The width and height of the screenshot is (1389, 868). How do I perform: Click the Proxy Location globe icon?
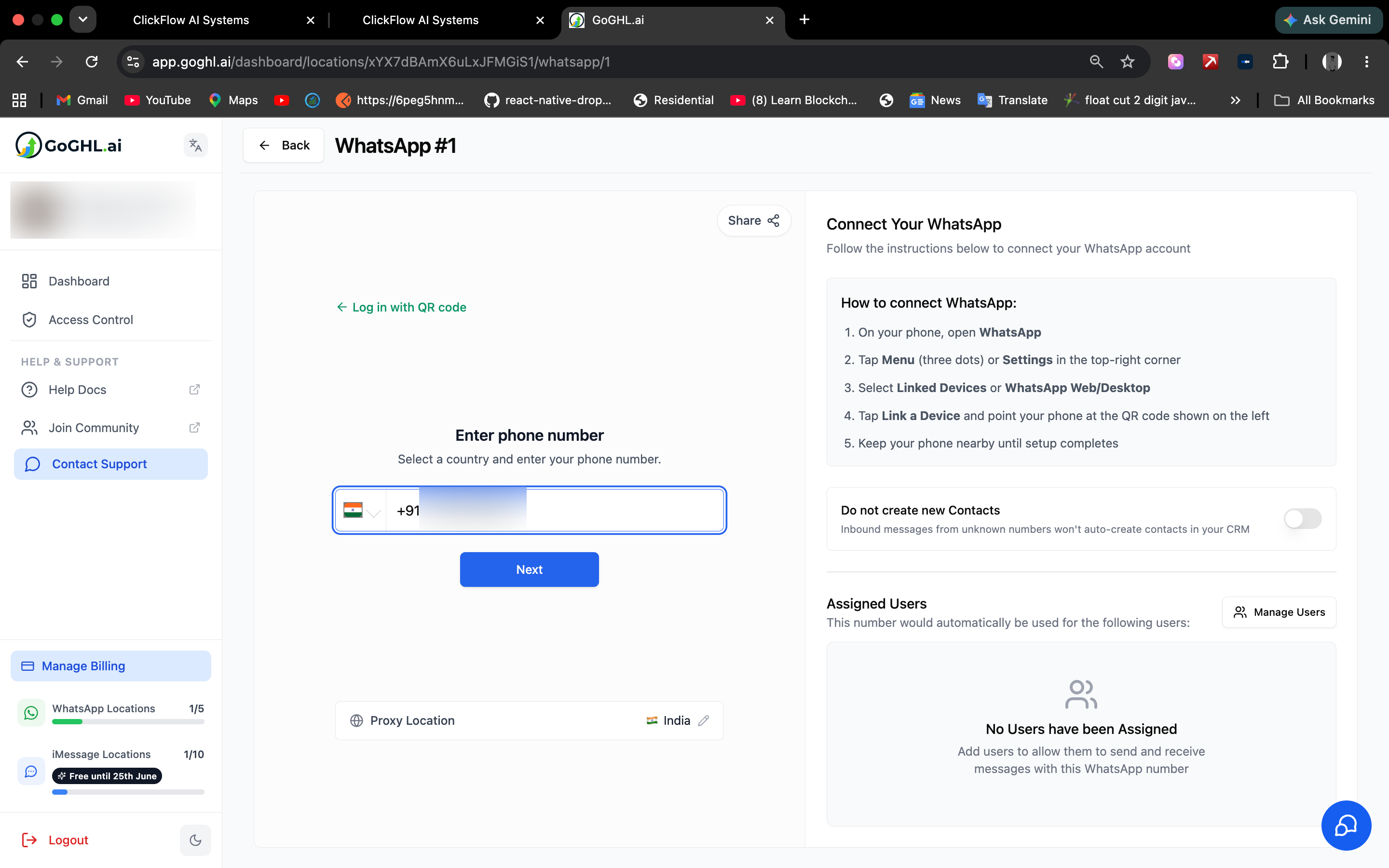click(356, 720)
